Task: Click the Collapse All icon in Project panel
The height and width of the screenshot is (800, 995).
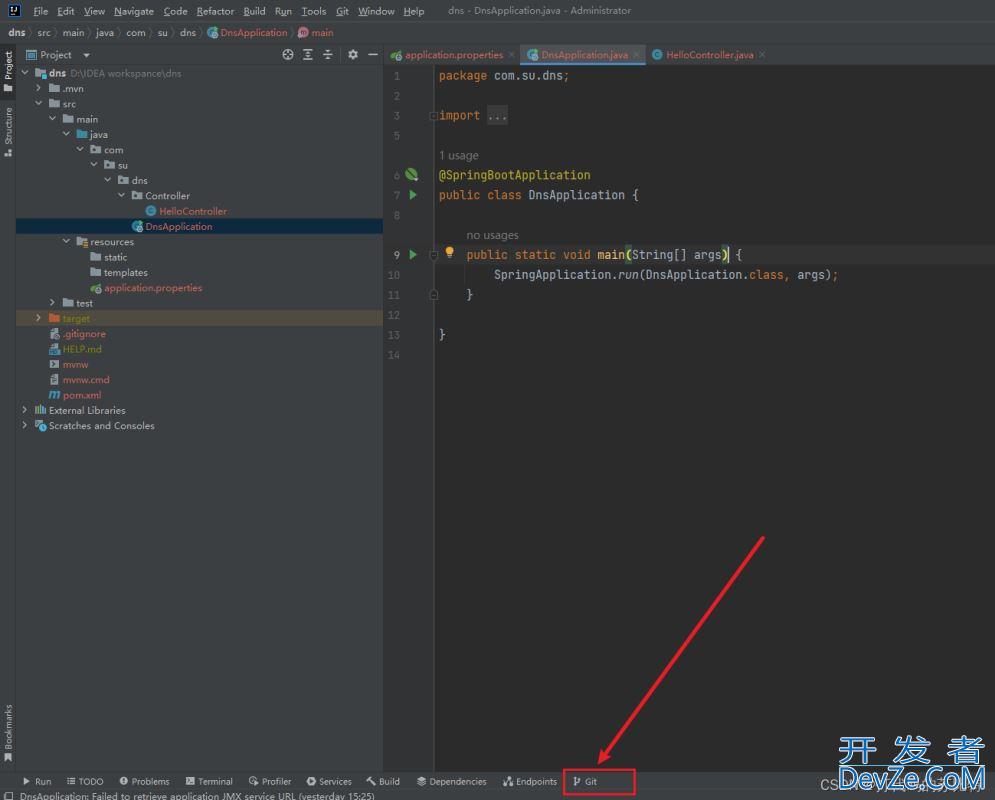Action: 328,55
